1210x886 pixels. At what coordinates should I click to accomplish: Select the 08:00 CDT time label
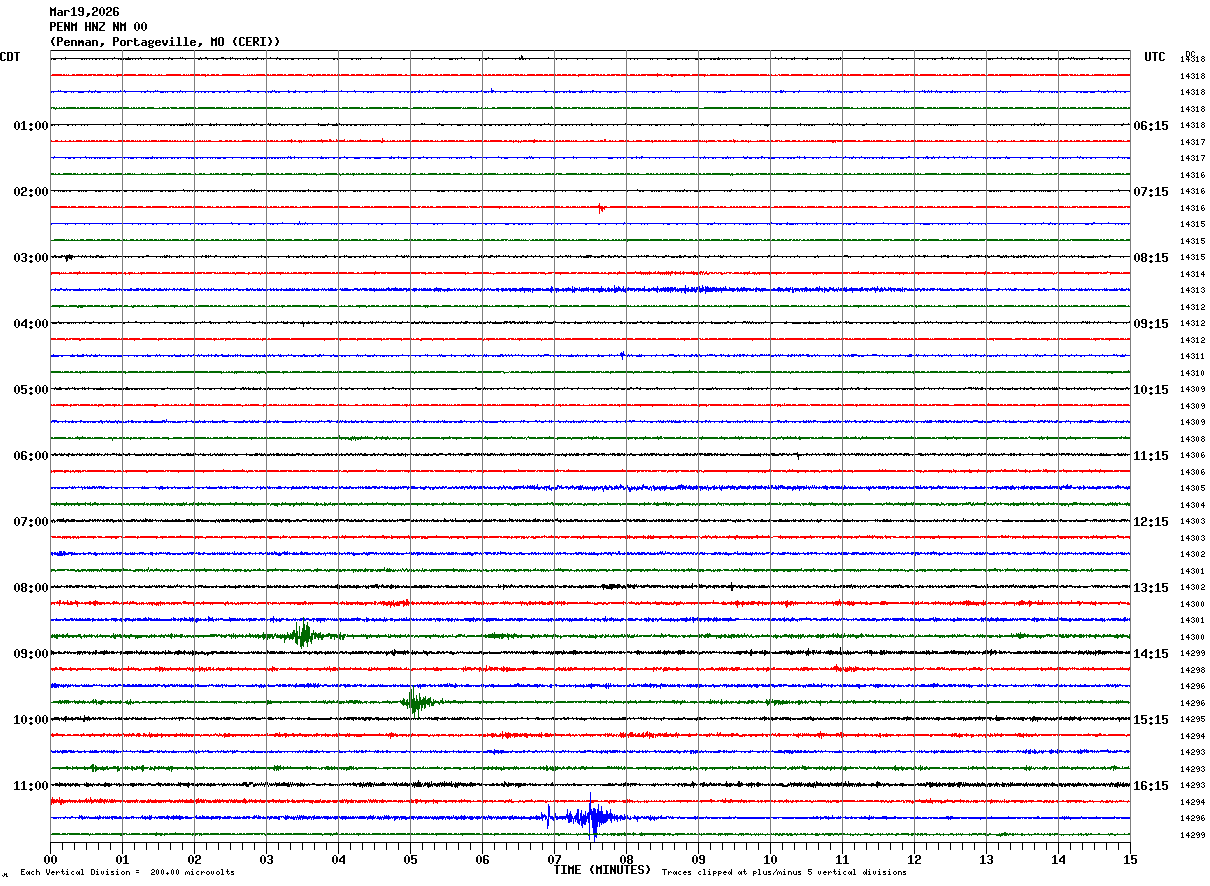point(31,588)
